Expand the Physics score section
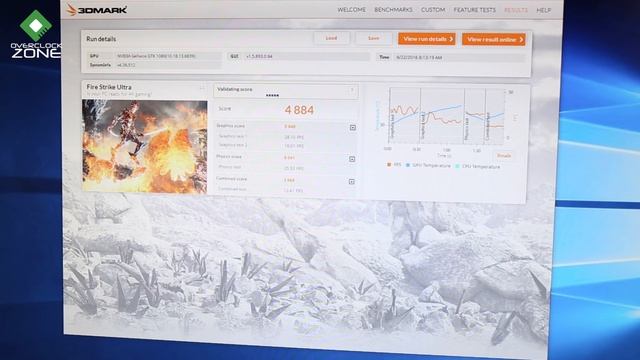 tap(352, 159)
